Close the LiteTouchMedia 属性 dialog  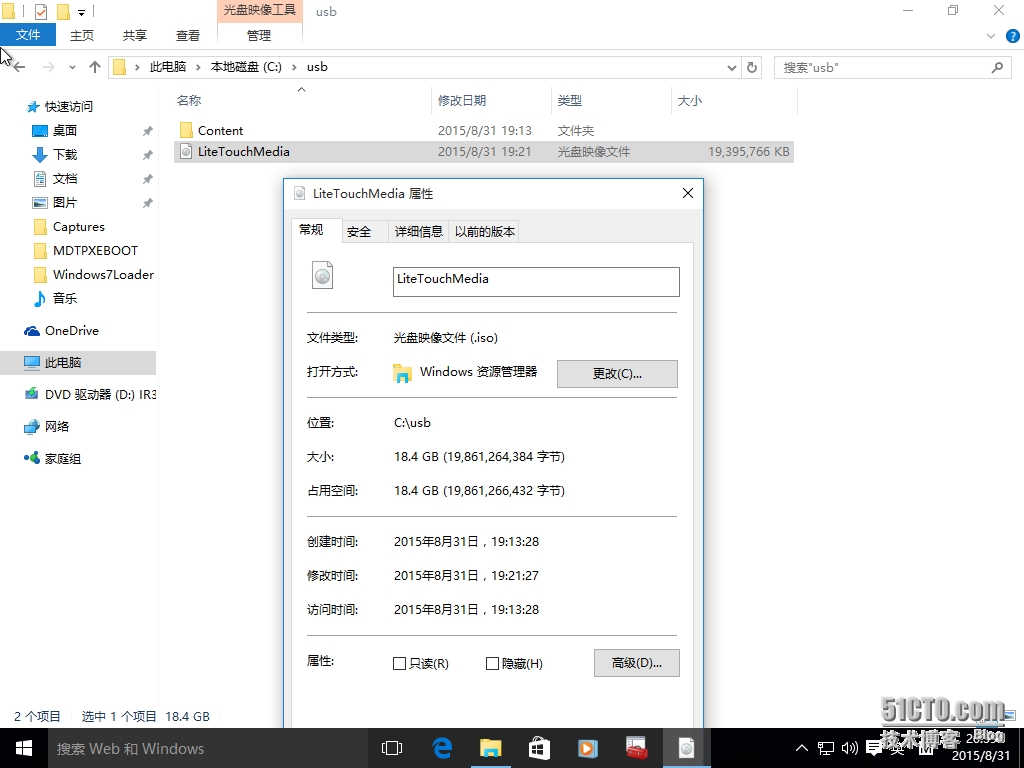[688, 193]
